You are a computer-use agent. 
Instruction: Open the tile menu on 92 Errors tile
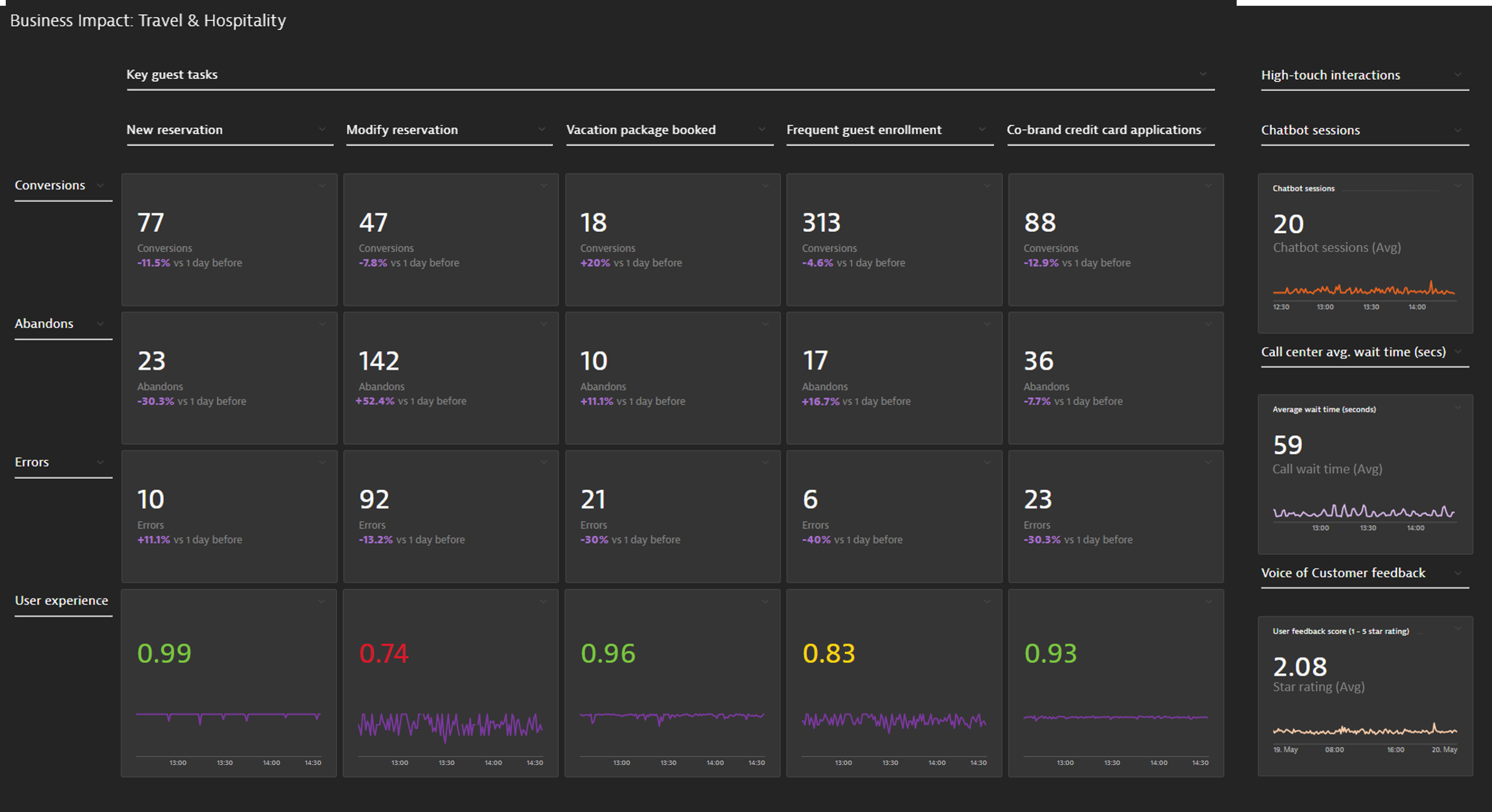tap(543, 463)
